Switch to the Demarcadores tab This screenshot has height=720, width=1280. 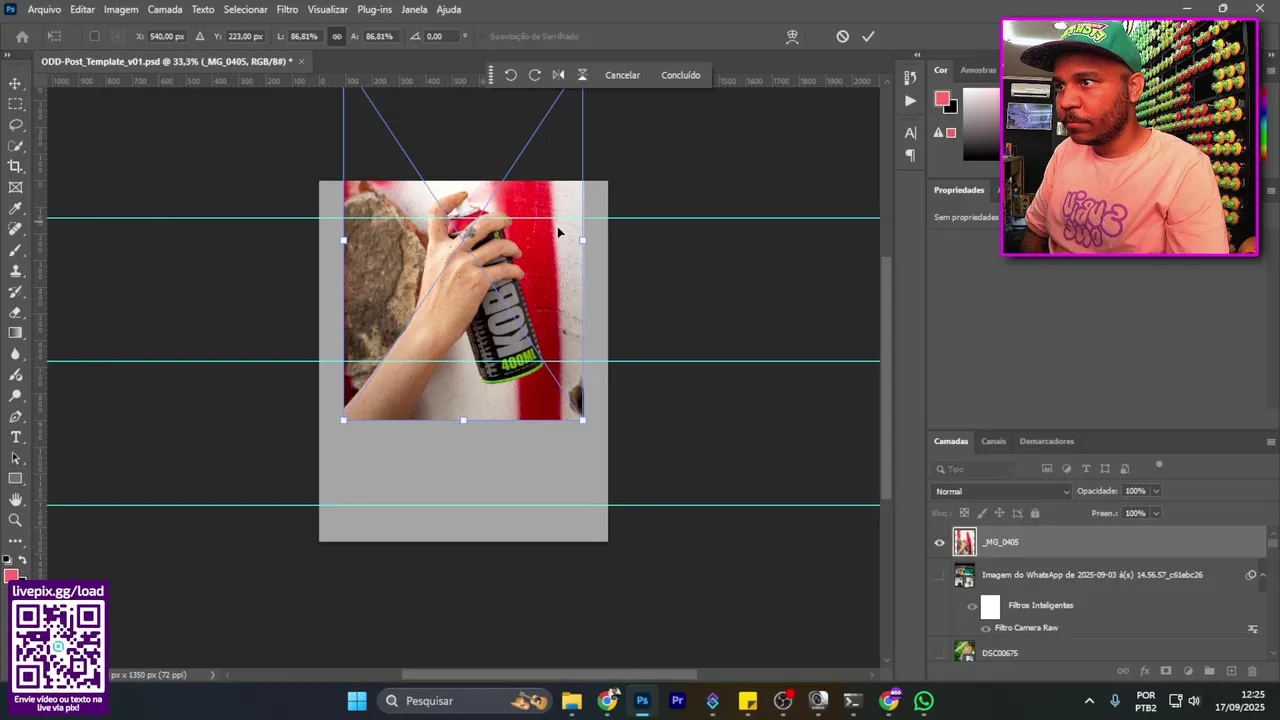pyautogui.click(x=1046, y=441)
